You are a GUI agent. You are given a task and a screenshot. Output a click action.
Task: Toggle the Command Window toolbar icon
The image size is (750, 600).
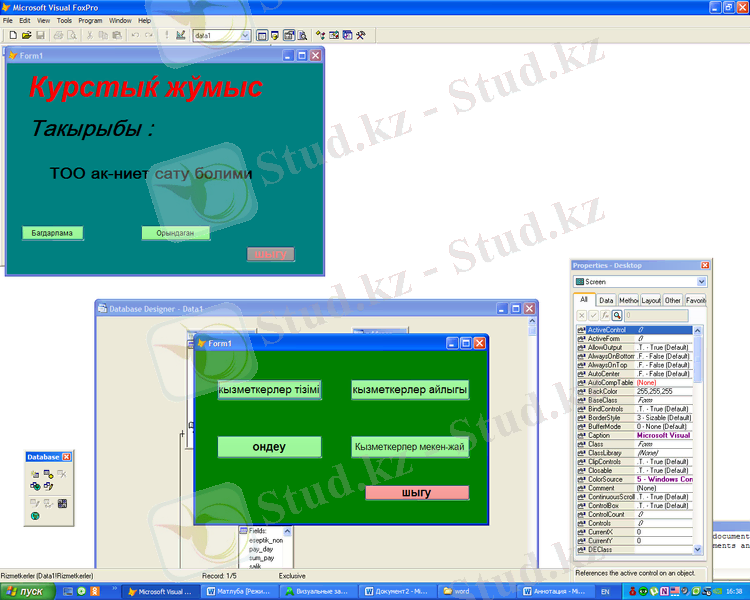pyautogui.click(x=262, y=35)
